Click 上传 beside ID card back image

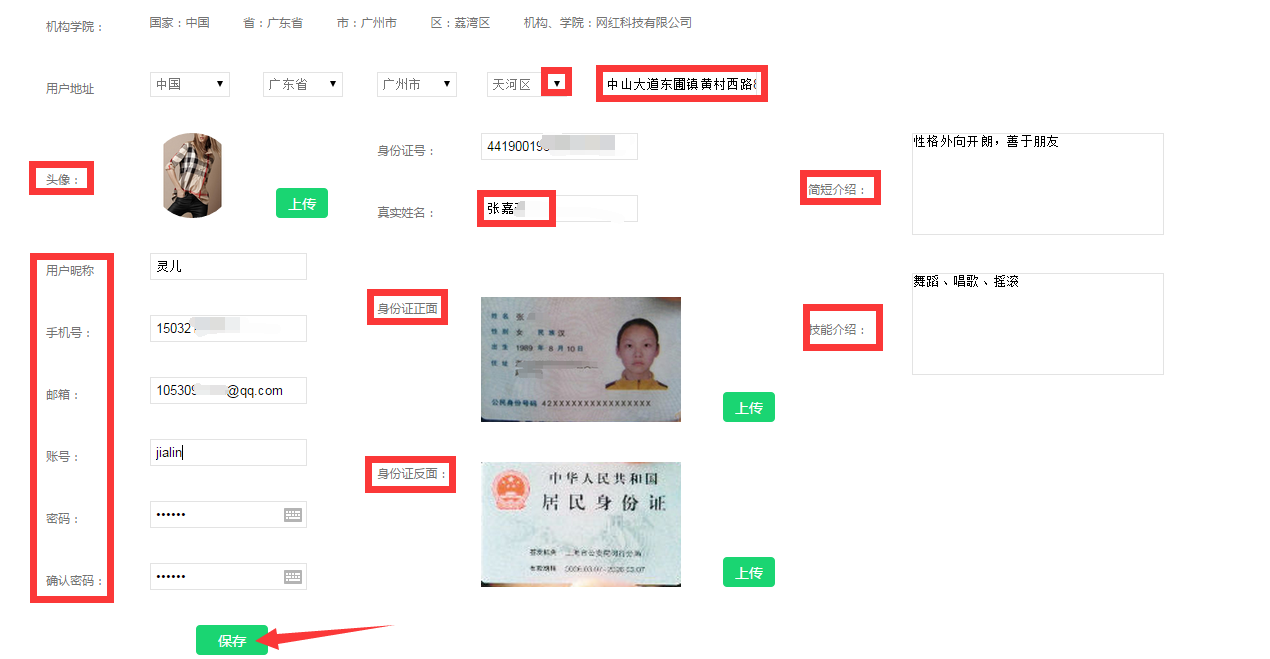click(749, 572)
